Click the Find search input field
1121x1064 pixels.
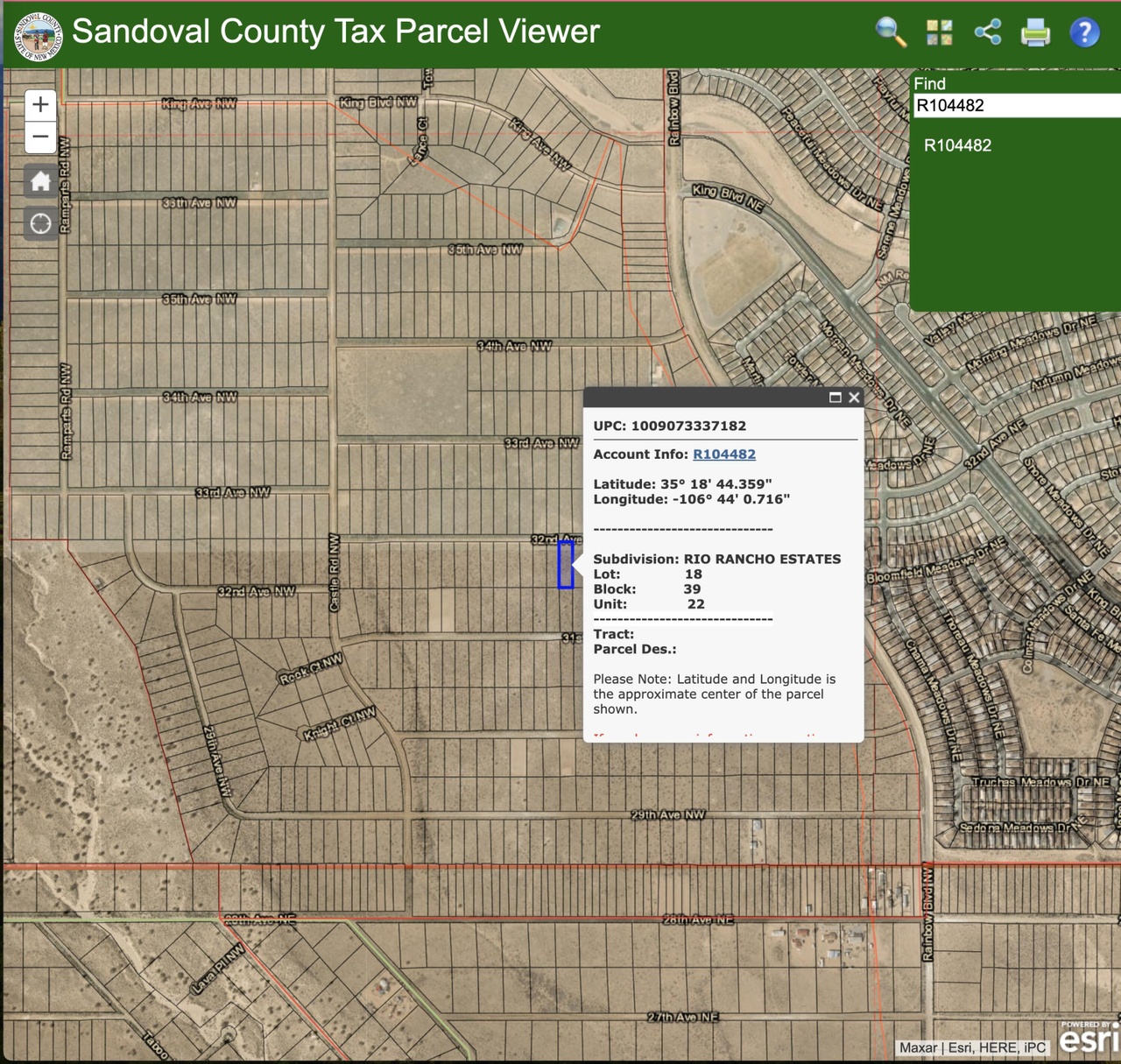tap(1016, 105)
